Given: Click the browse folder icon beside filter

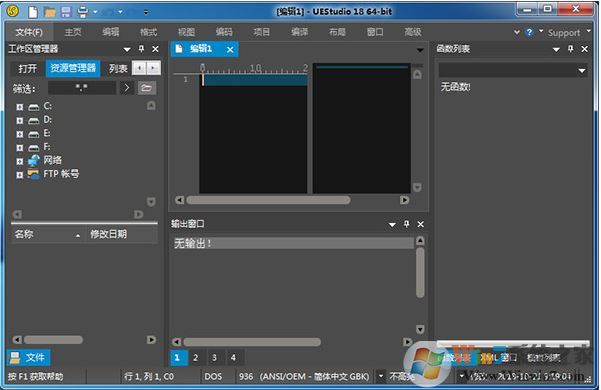Looking at the screenshot, I should pyautogui.click(x=146, y=88).
